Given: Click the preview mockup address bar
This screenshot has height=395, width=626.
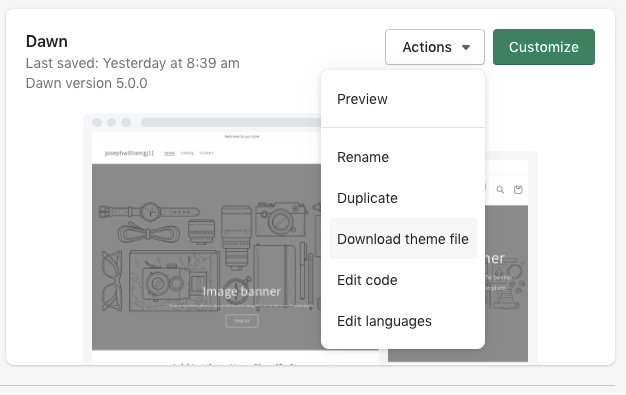Looking at the screenshot, I should [x=231, y=122].
